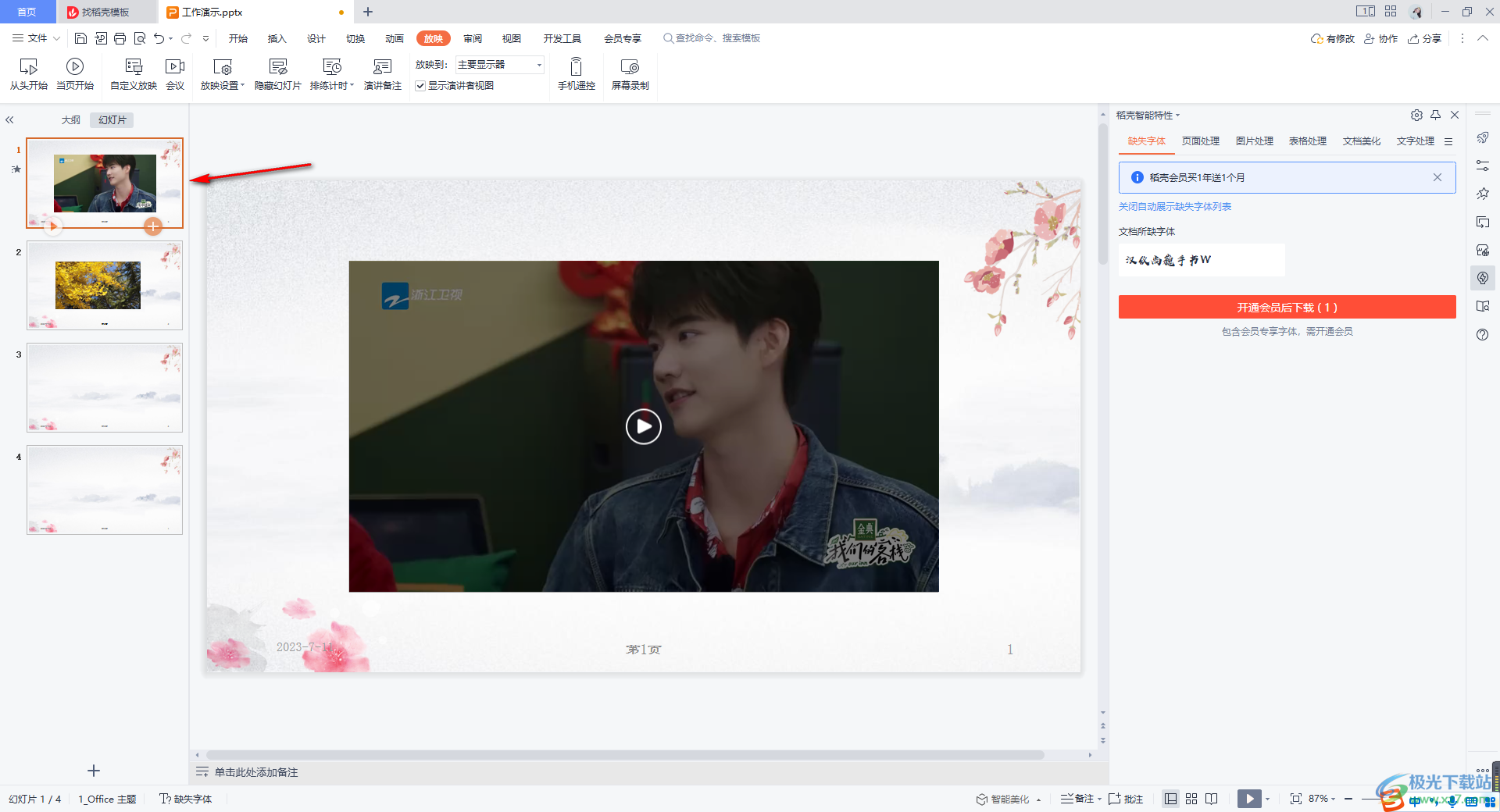Click hide slide (隐藏幻灯片) icon
The height and width of the screenshot is (812, 1500).
[x=278, y=74]
